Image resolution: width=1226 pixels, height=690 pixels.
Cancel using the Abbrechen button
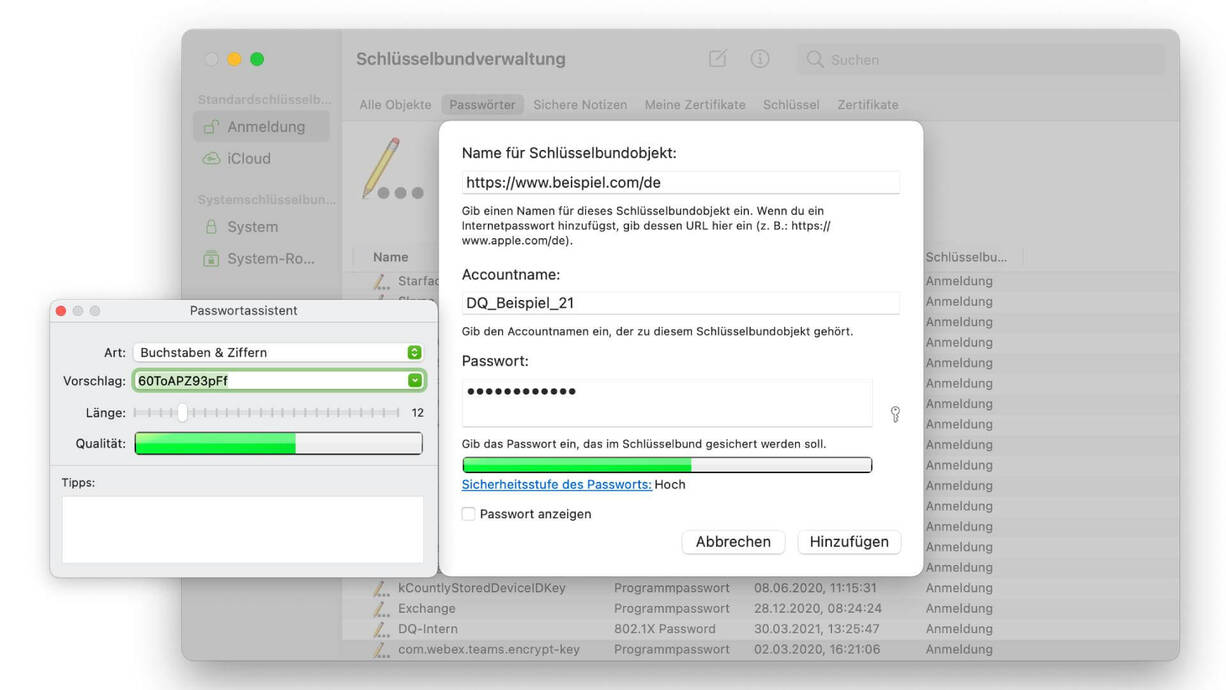coord(733,541)
